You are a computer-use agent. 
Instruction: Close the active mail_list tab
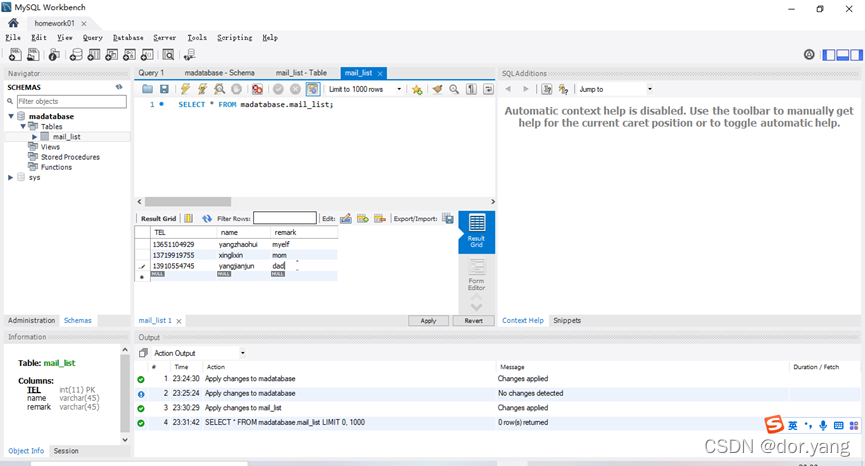click(x=380, y=73)
